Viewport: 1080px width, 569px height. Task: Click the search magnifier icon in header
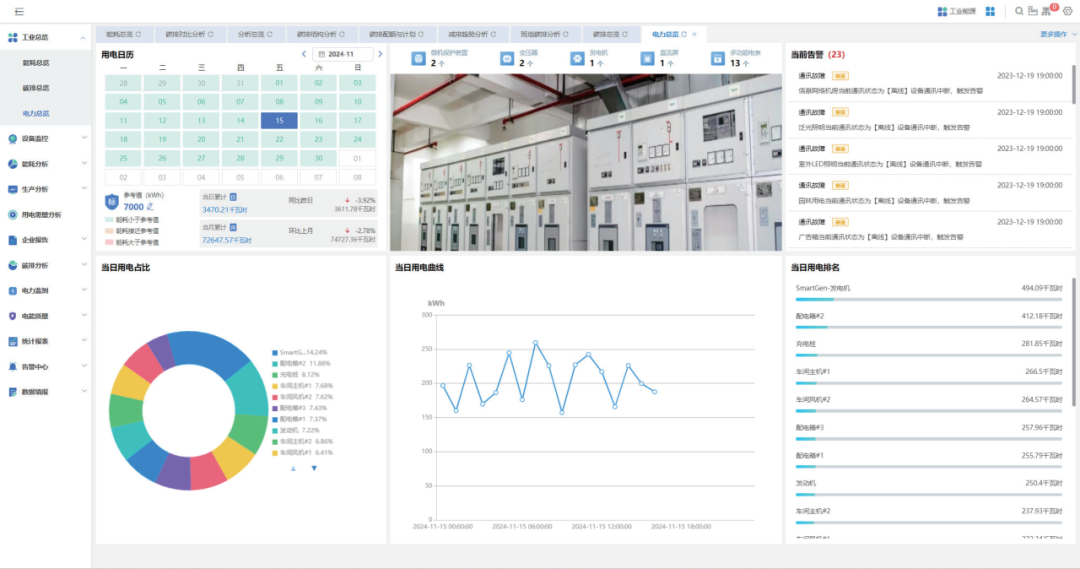point(1019,11)
